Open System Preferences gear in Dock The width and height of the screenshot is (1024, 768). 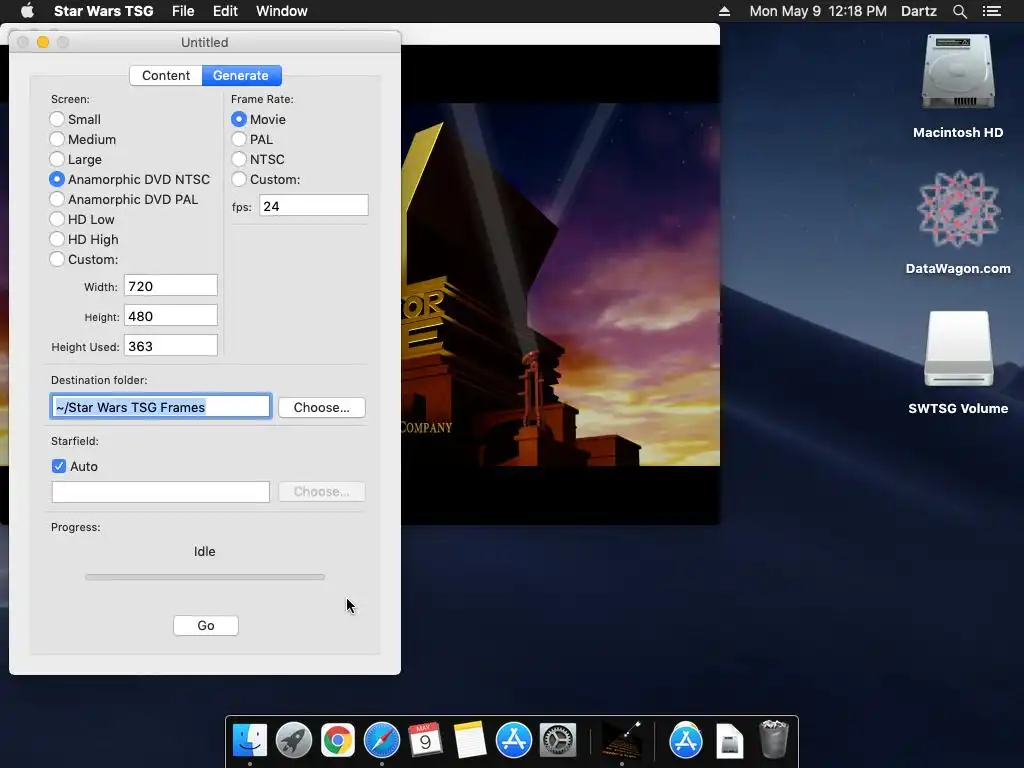pyautogui.click(x=558, y=741)
